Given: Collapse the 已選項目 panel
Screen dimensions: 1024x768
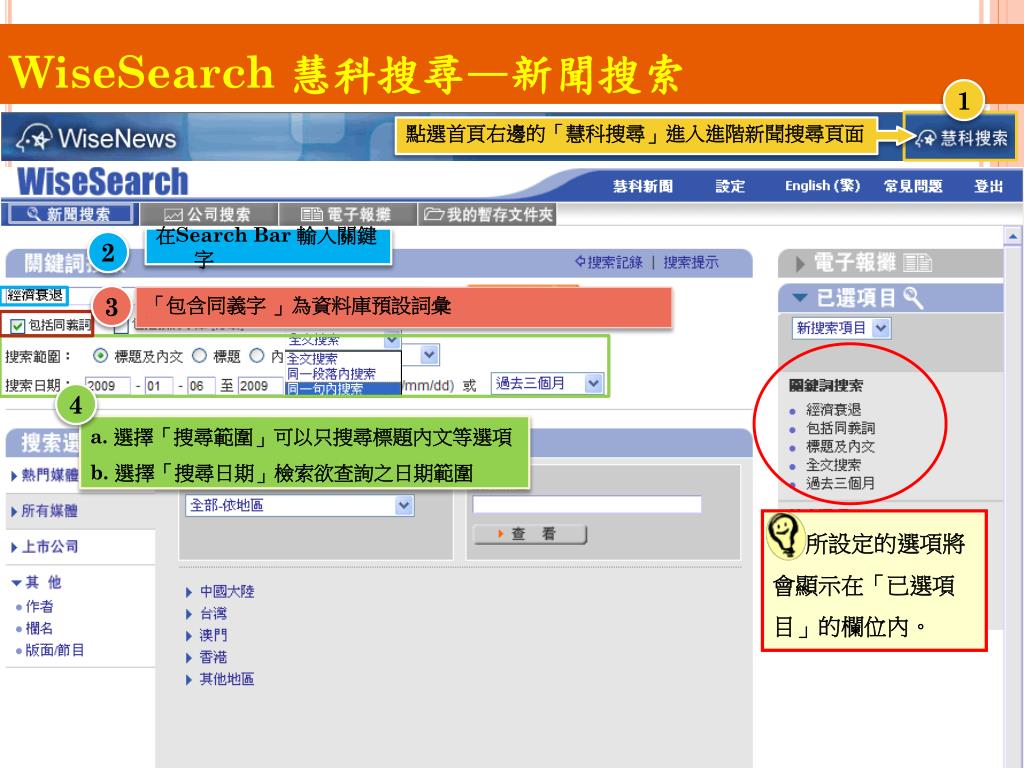Looking at the screenshot, I should 800,298.
